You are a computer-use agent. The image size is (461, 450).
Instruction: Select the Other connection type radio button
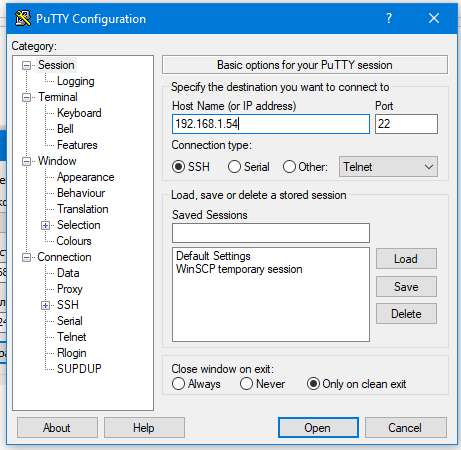pyautogui.click(x=289, y=167)
